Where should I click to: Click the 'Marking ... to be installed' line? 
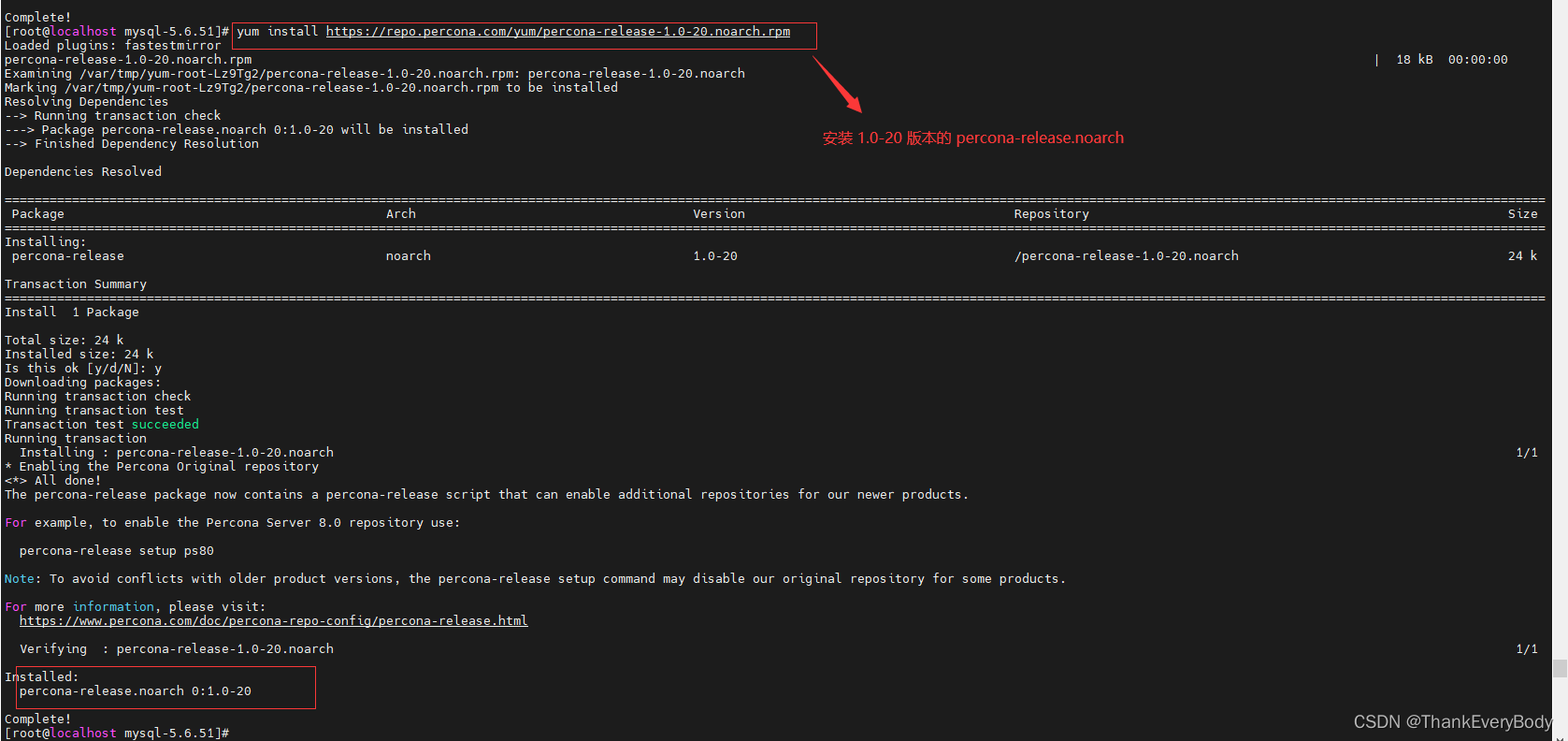coord(311,88)
